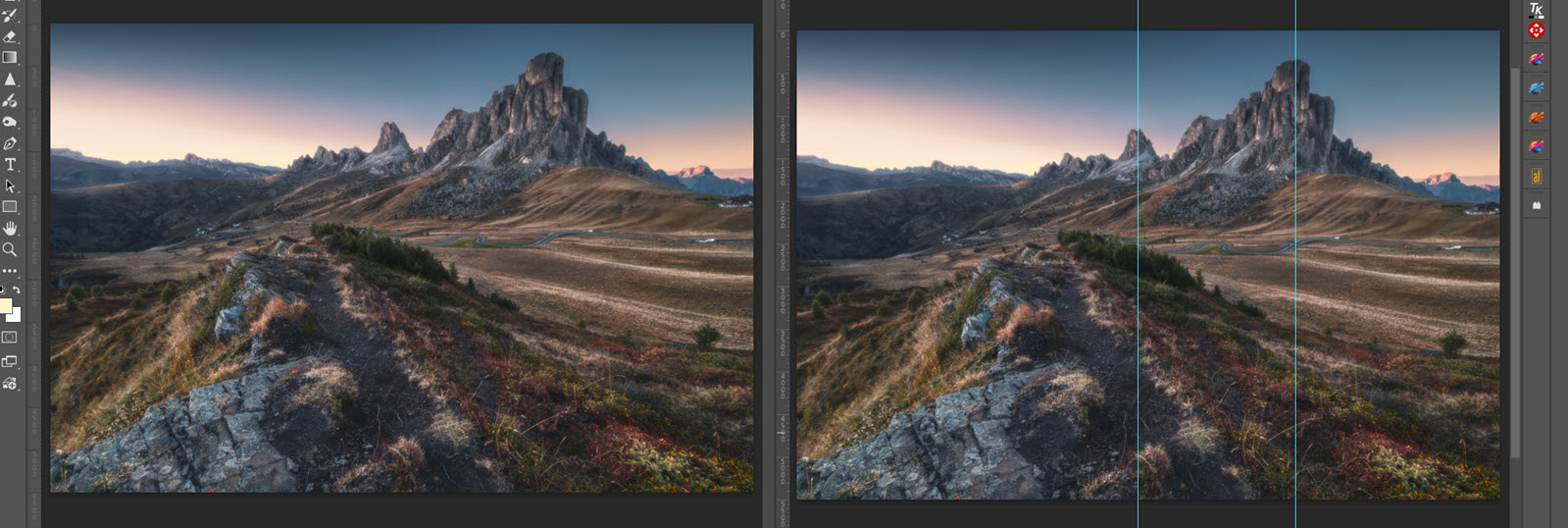Select the Hand tool
The image size is (1568, 528).
(10, 229)
